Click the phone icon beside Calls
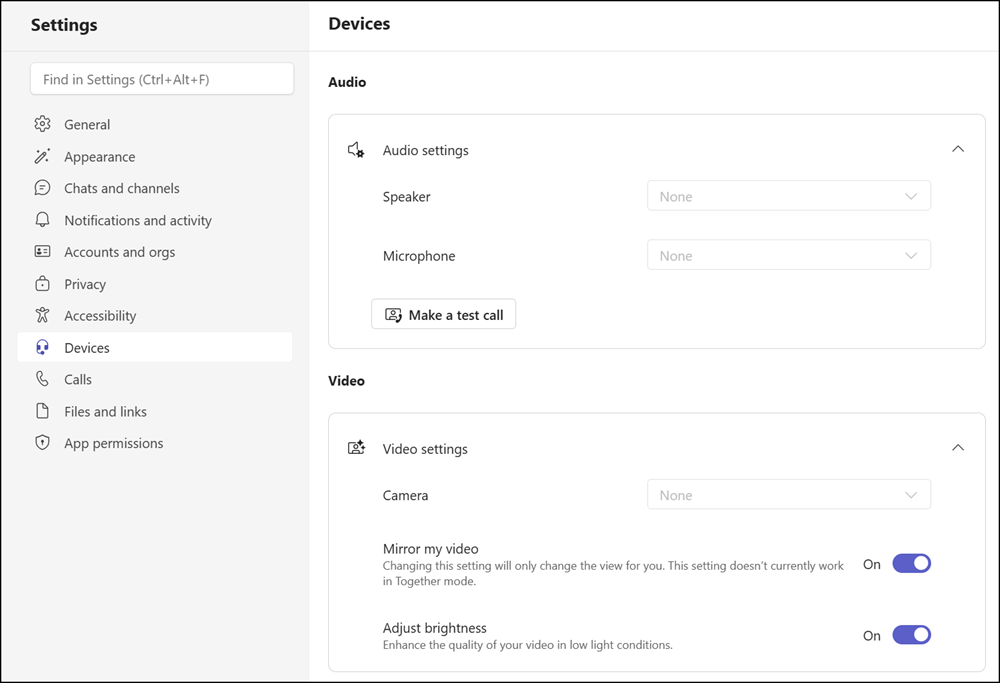This screenshot has width=1000, height=683. (x=42, y=379)
